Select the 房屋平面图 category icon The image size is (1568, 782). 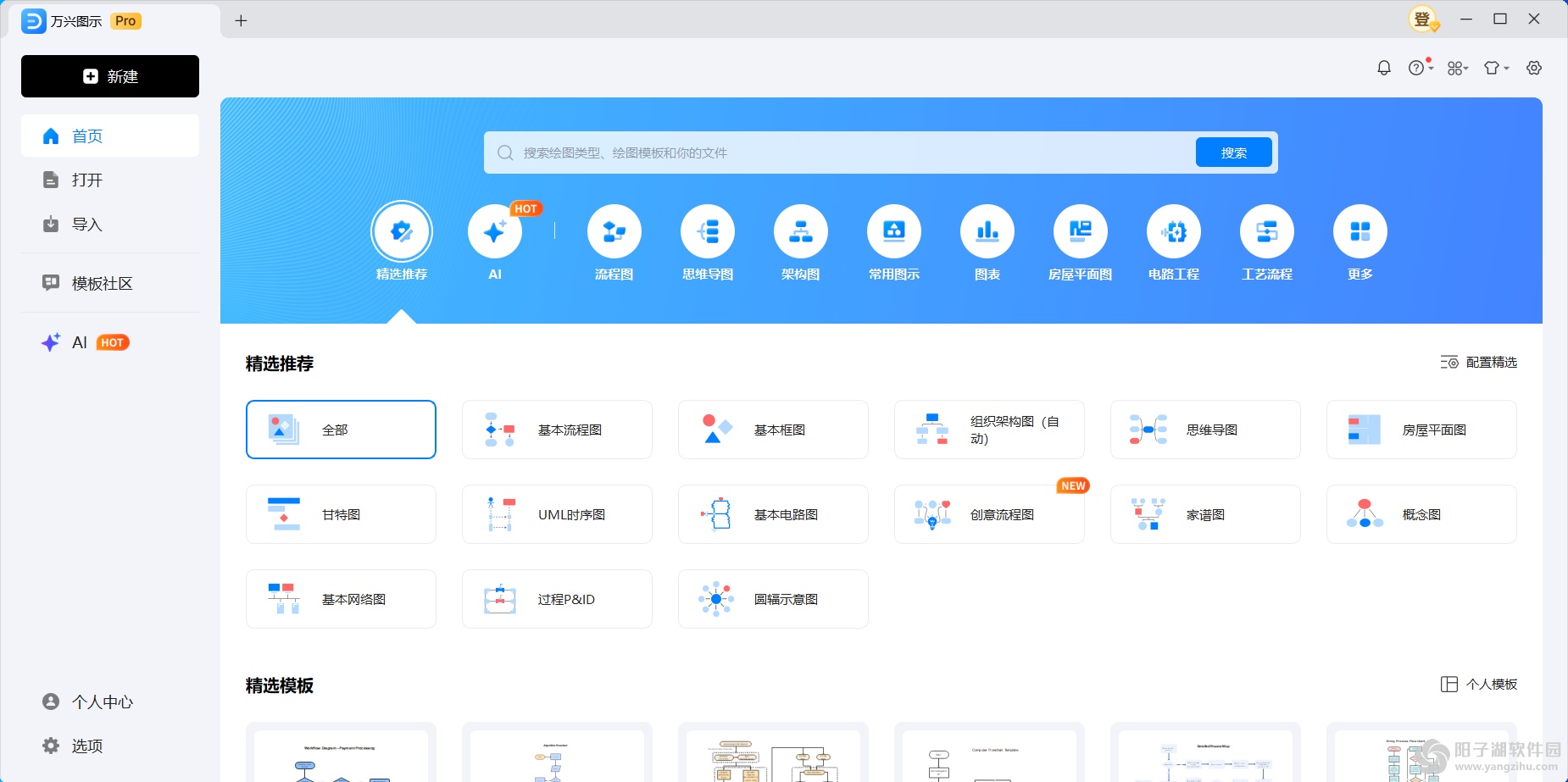pyautogui.click(x=1080, y=230)
